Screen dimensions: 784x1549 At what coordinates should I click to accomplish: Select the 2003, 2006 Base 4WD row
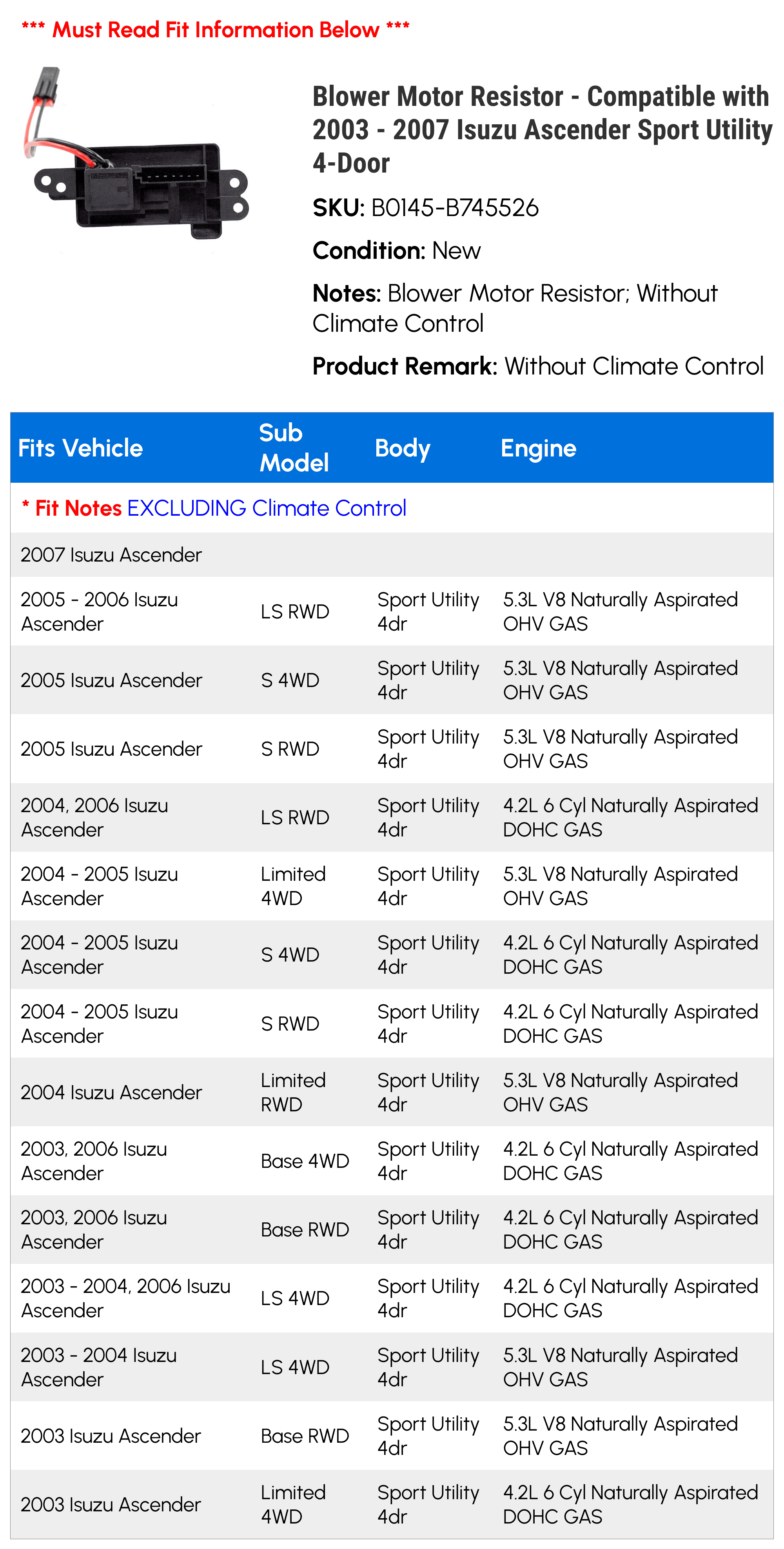tap(392, 1160)
